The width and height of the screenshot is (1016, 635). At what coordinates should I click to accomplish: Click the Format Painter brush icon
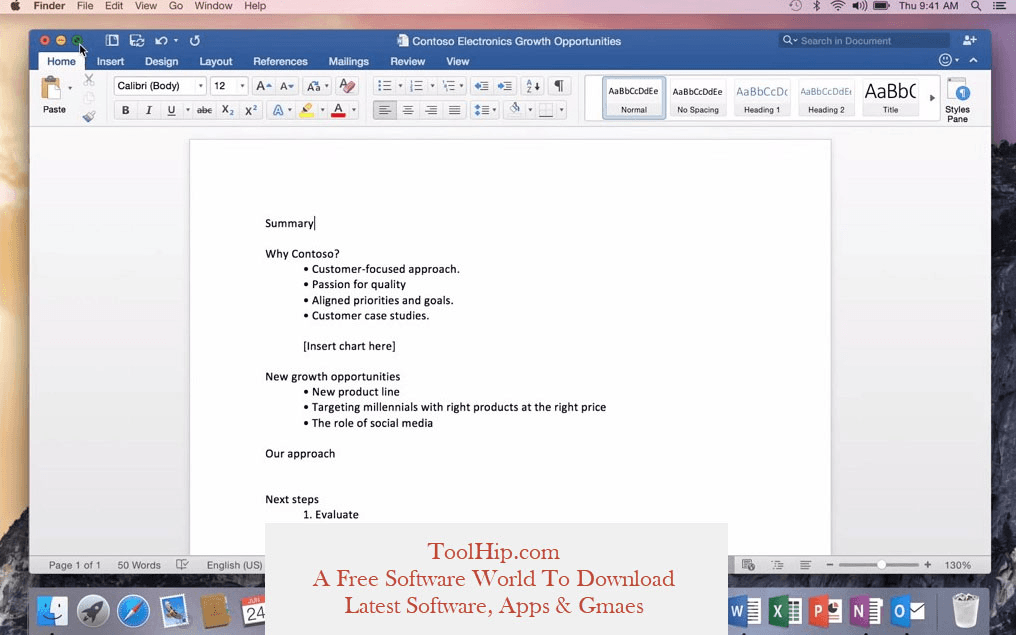89,117
